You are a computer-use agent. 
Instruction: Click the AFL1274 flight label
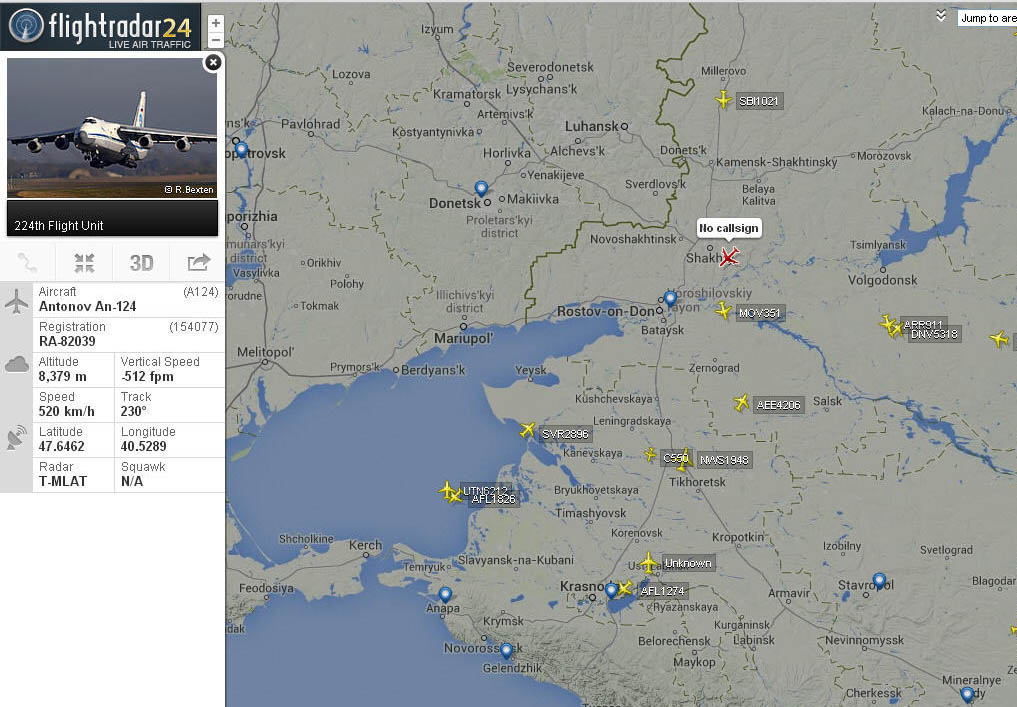click(x=662, y=591)
